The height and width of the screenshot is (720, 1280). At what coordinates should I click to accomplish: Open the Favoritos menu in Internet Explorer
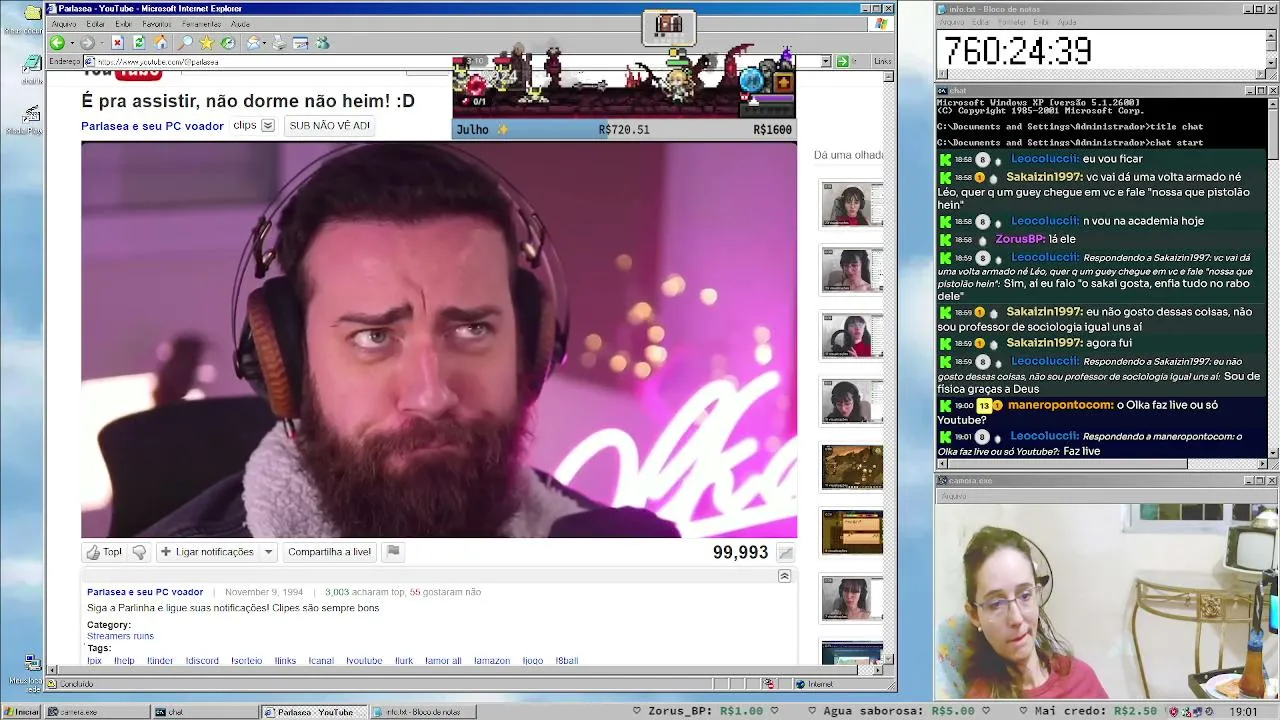tap(157, 24)
